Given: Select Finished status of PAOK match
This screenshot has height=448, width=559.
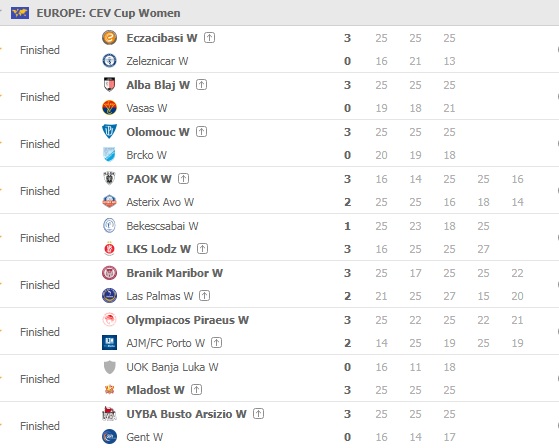Looking at the screenshot, I should click(40, 191).
